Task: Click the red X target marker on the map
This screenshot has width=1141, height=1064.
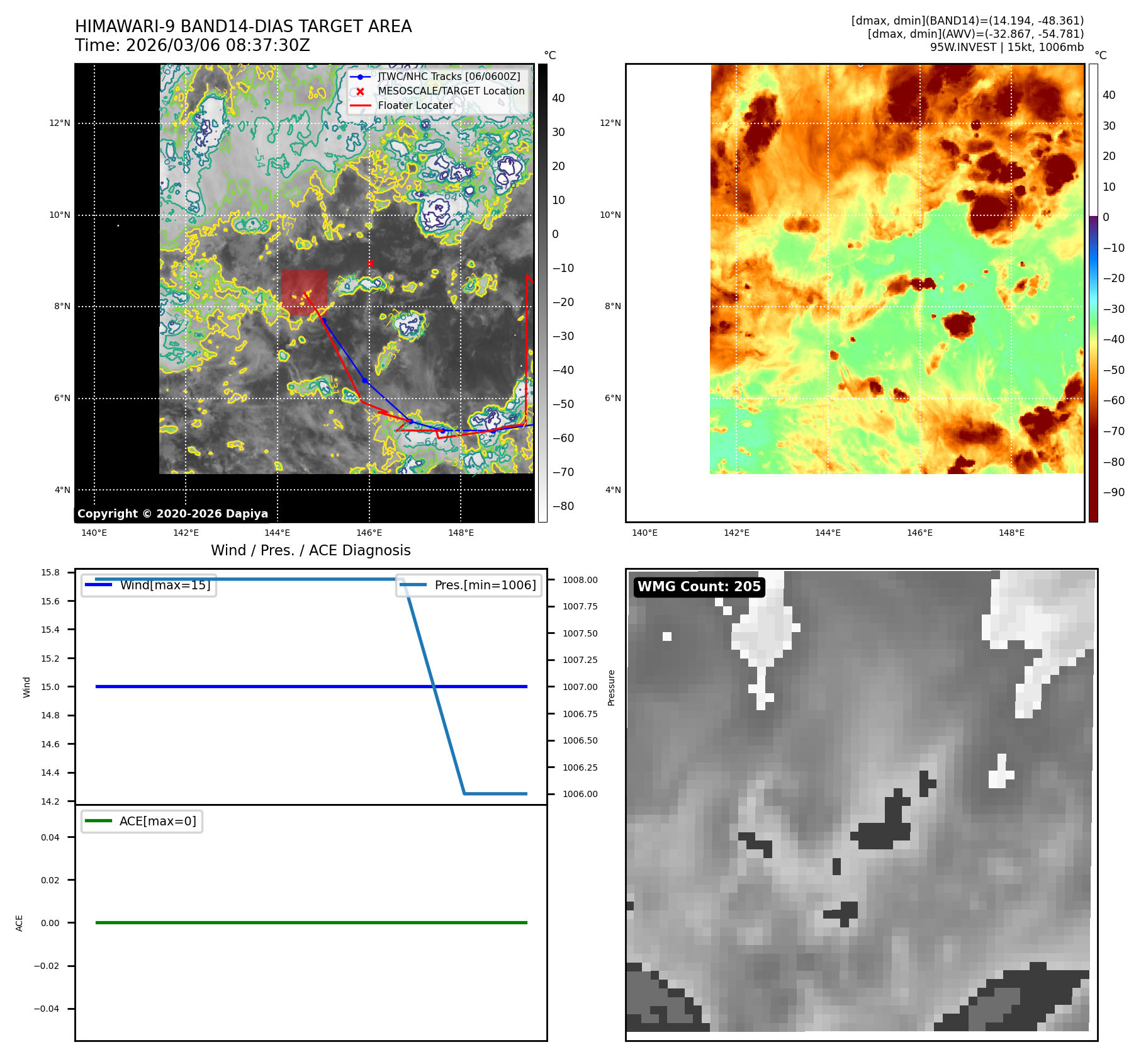Action: pos(370,263)
